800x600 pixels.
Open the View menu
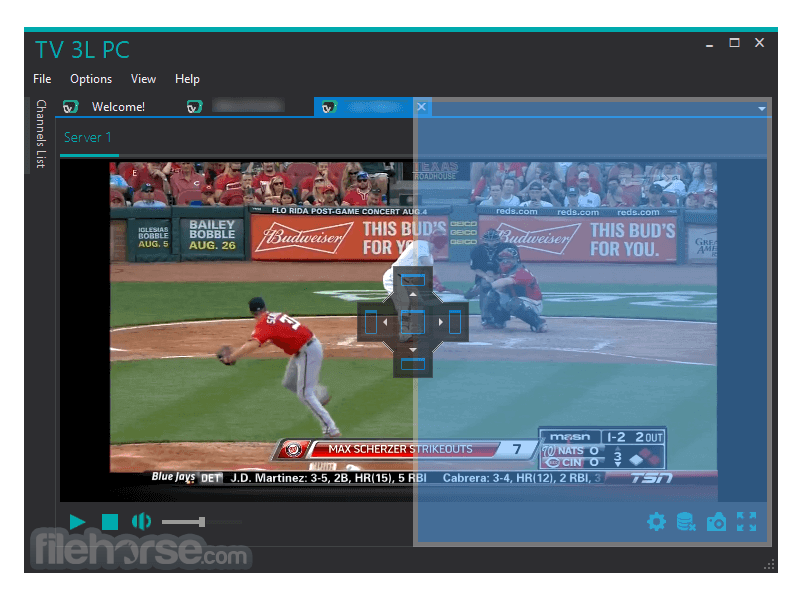coord(143,79)
